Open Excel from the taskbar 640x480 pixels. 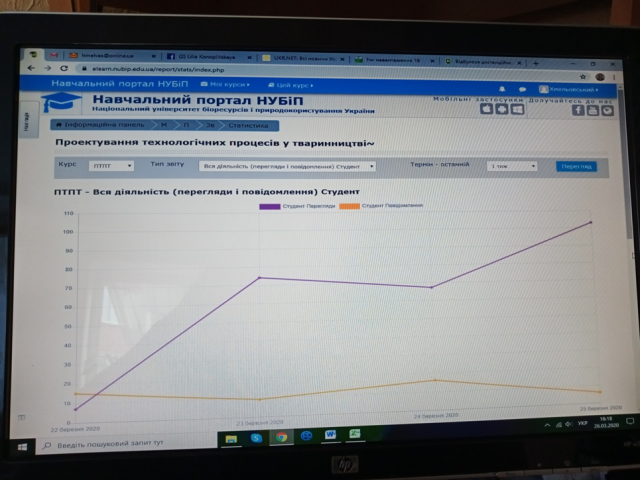[355, 433]
